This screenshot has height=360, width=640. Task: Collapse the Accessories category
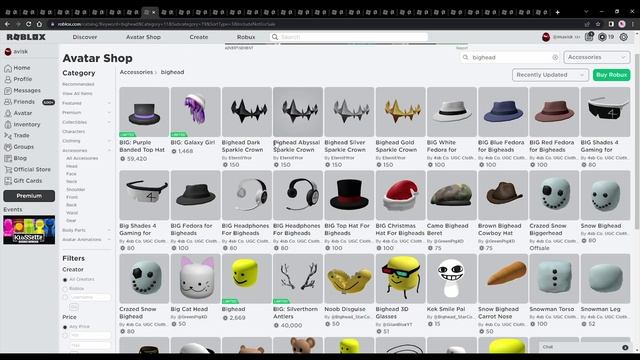(x=109, y=150)
